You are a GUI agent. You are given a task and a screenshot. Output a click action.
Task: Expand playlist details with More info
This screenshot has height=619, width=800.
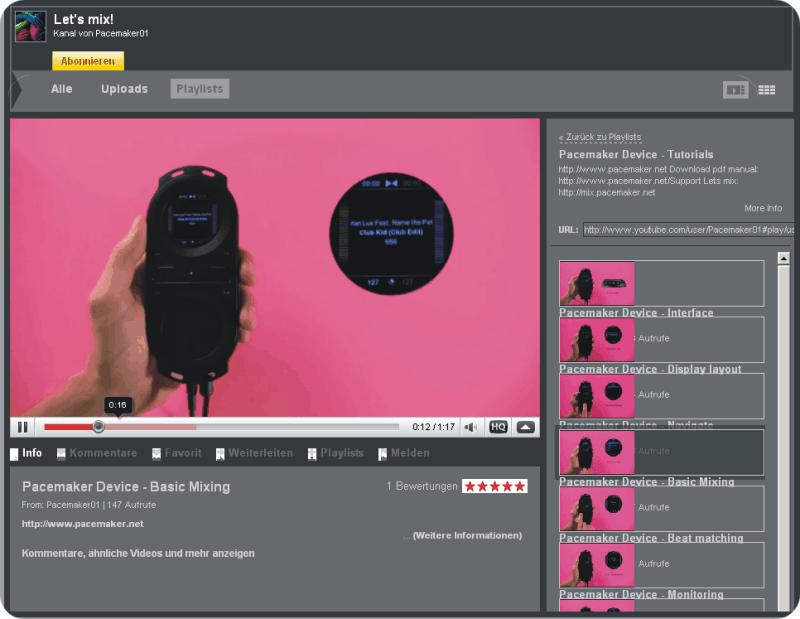coord(763,208)
